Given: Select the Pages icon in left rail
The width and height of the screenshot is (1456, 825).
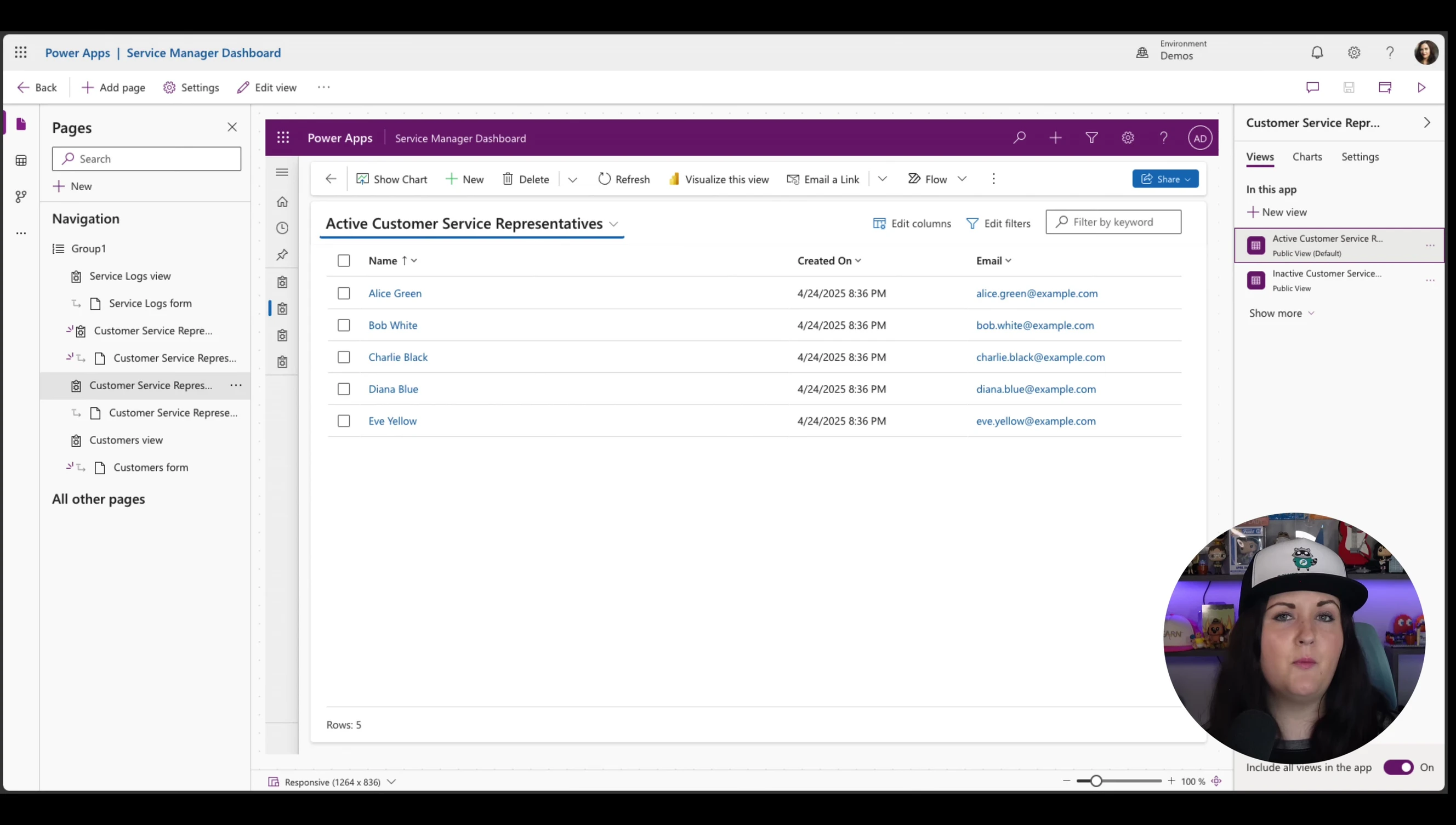Looking at the screenshot, I should pyautogui.click(x=21, y=124).
